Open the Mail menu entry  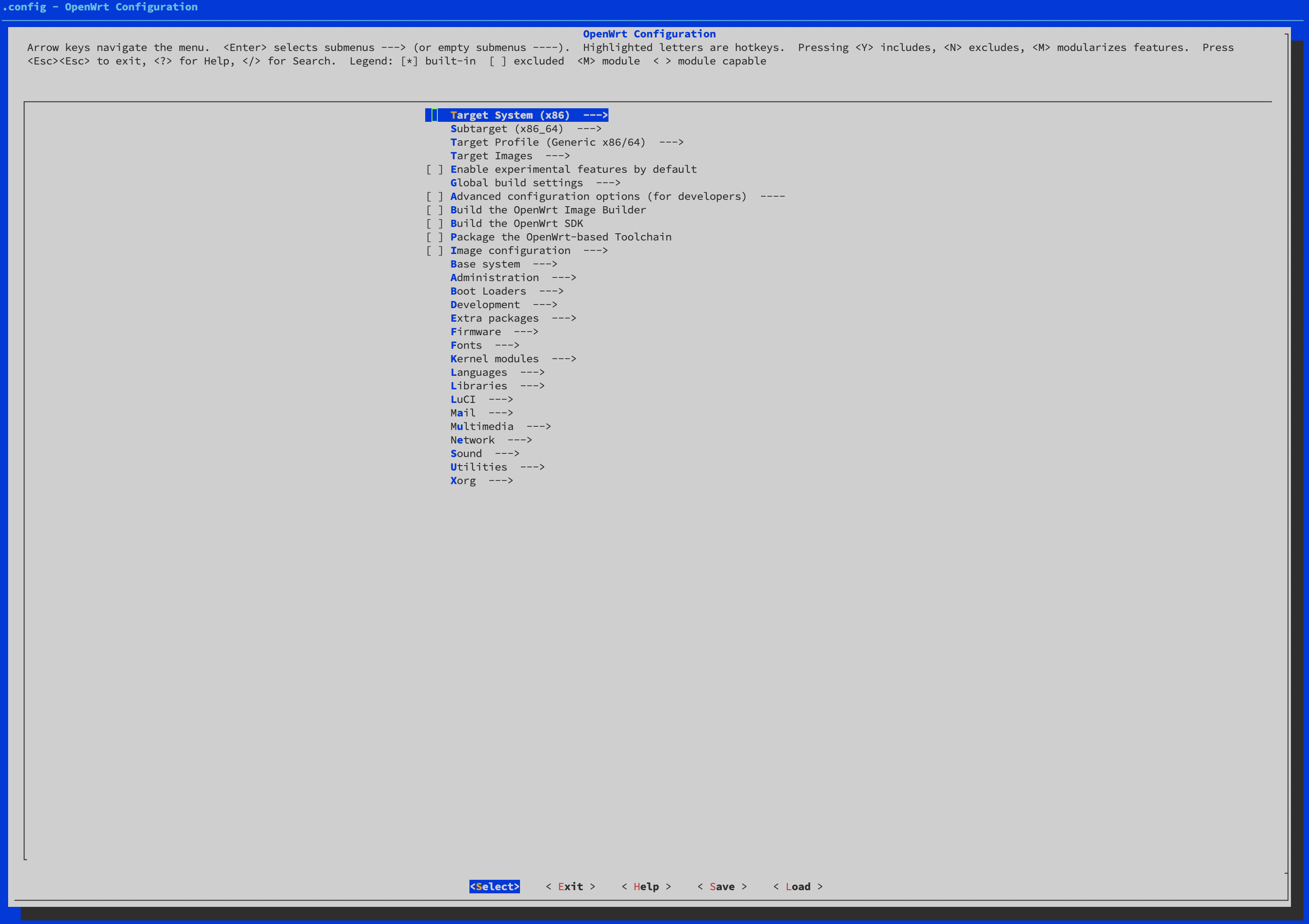coord(482,413)
